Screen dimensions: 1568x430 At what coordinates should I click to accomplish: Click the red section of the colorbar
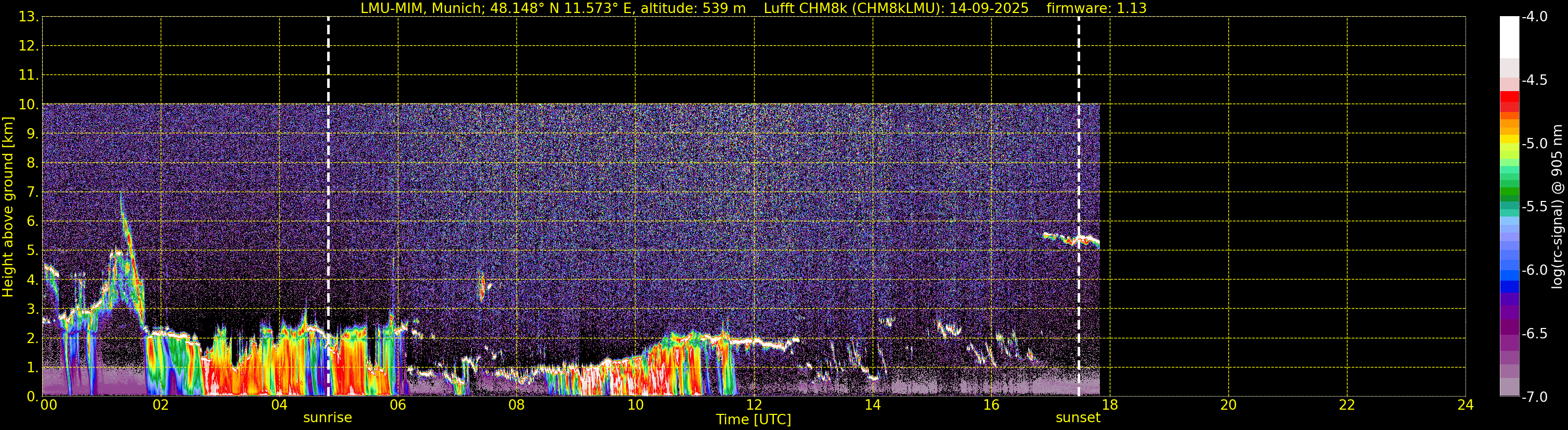(x=1510, y=102)
